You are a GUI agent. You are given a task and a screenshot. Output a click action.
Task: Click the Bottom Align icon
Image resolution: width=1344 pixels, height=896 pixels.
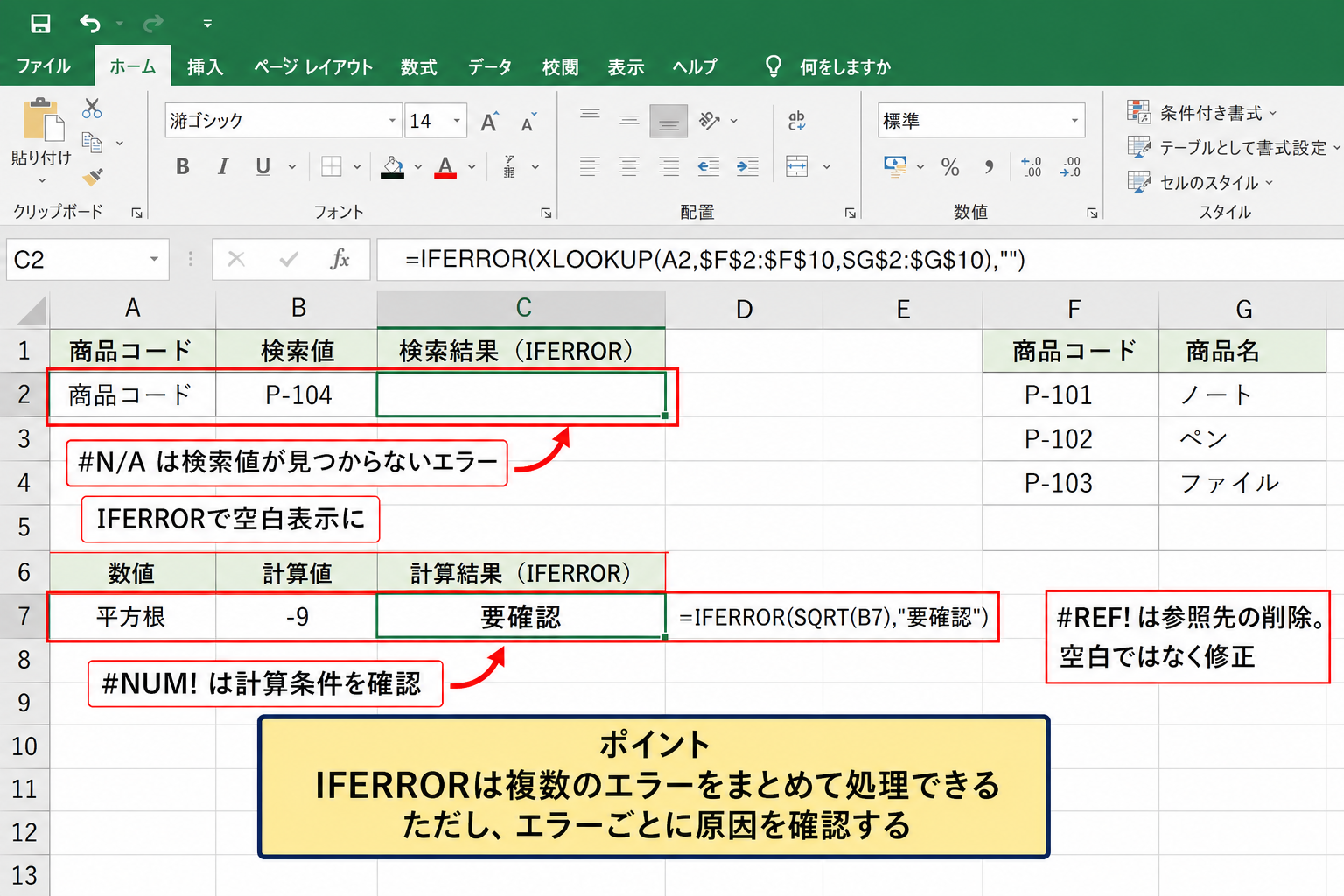pyautogui.click(x=668, y=121)
